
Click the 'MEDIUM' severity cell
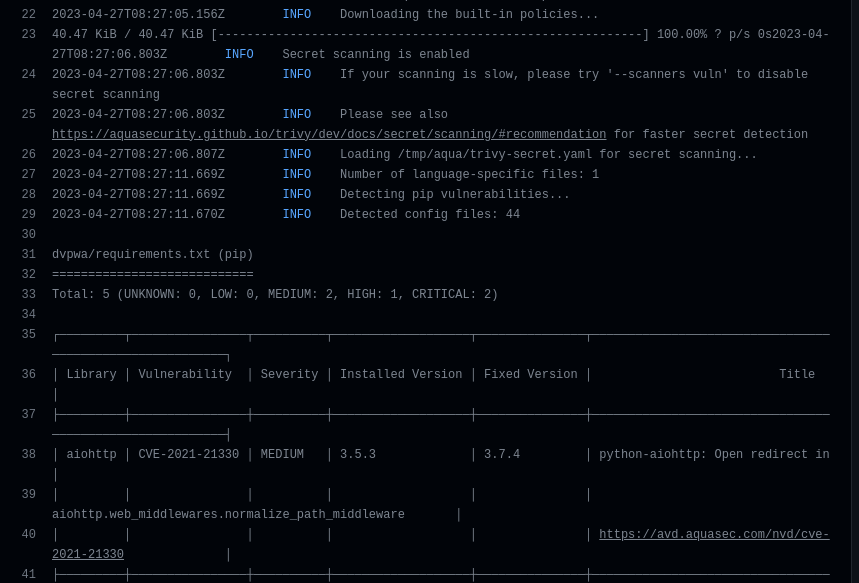click(x=282, y=454)
